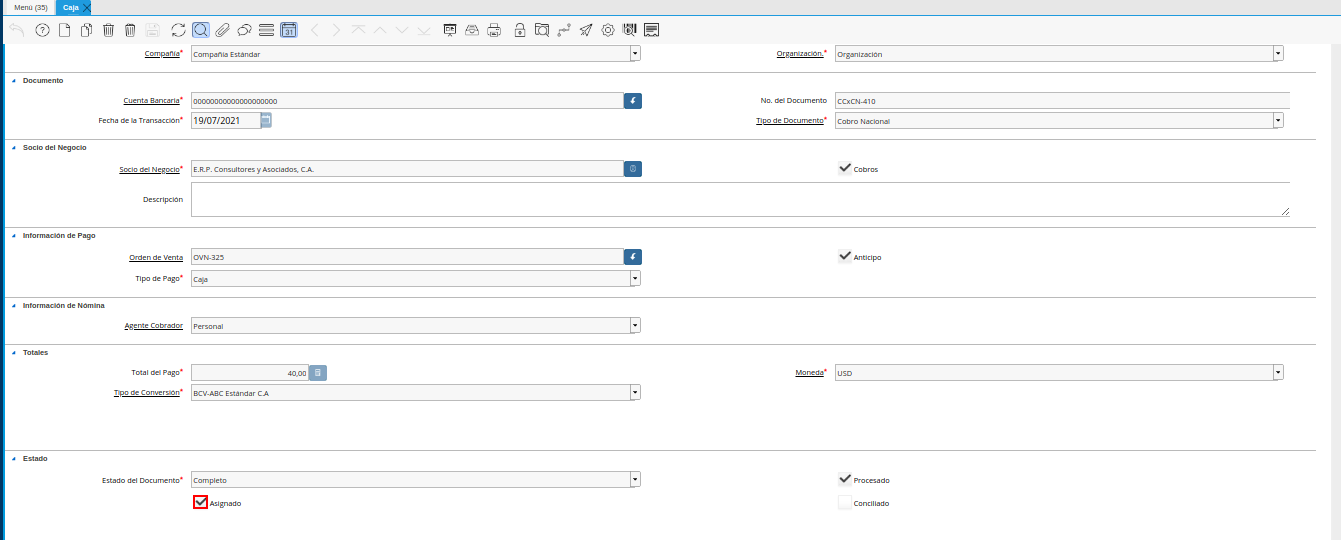Click the undo arrow icon at toolbar start

point(17,30)
